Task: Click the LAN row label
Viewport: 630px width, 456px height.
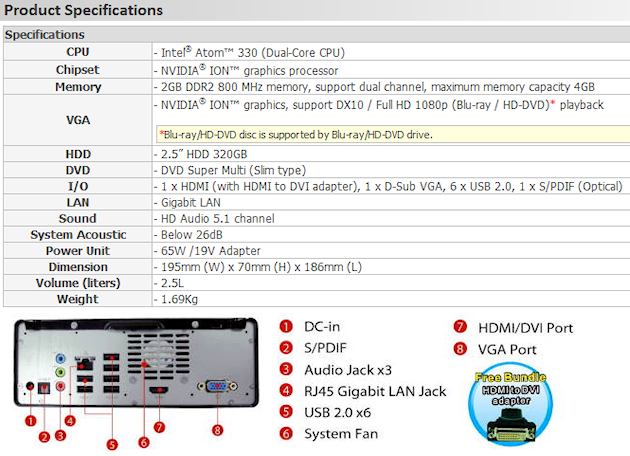Action: point(78,202)
